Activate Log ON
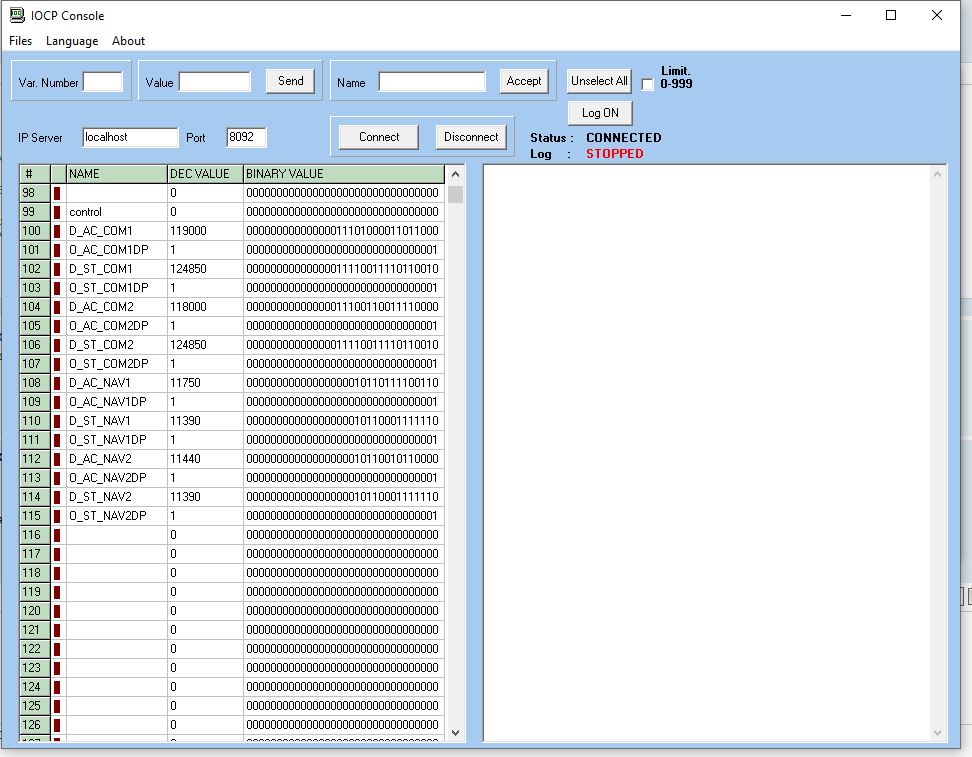The image size is (972, 757). tap(599, 112)
